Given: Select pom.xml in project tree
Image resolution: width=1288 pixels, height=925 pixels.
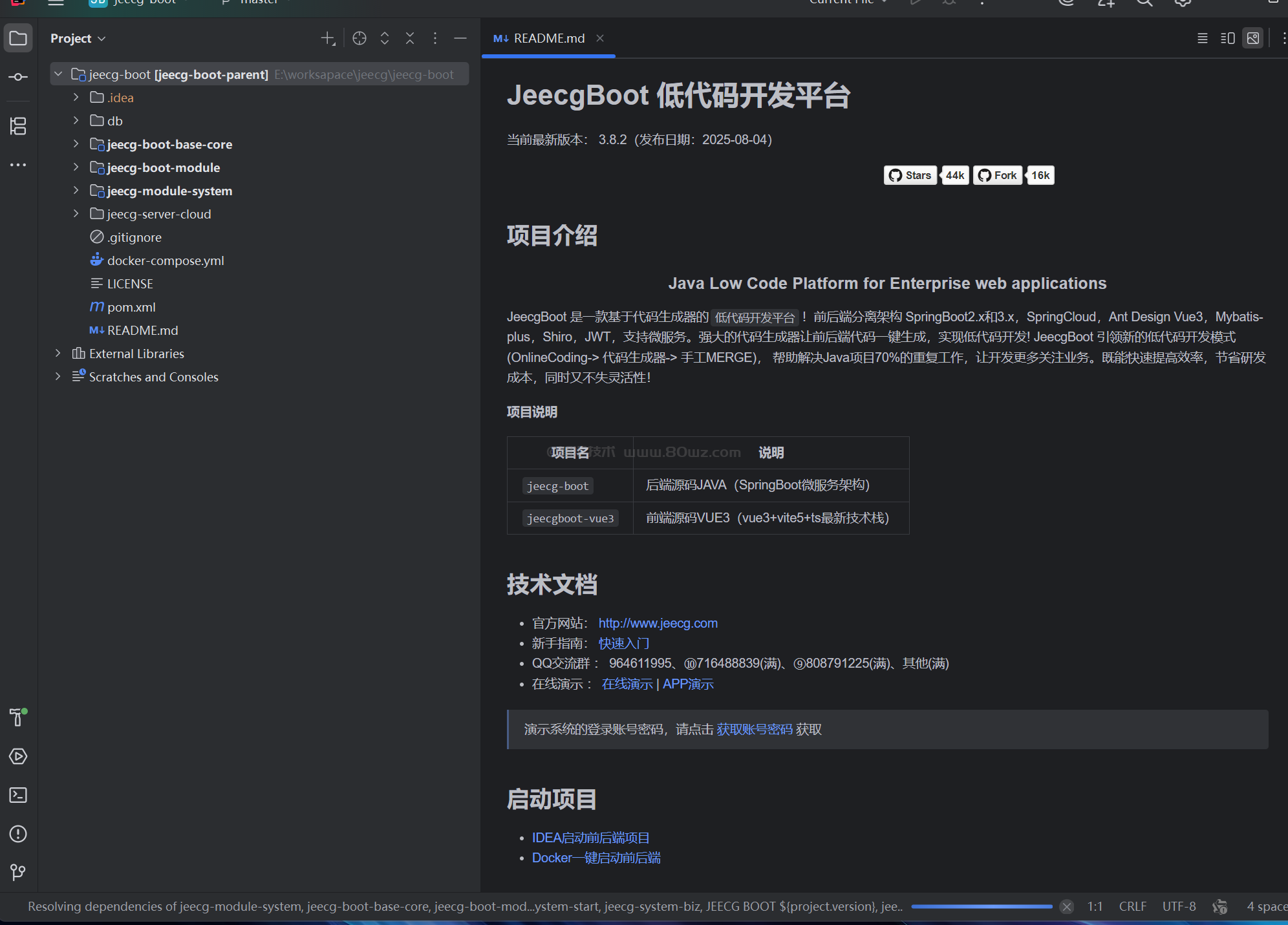Looking at the screenshot, I should [x=131, y=307].
